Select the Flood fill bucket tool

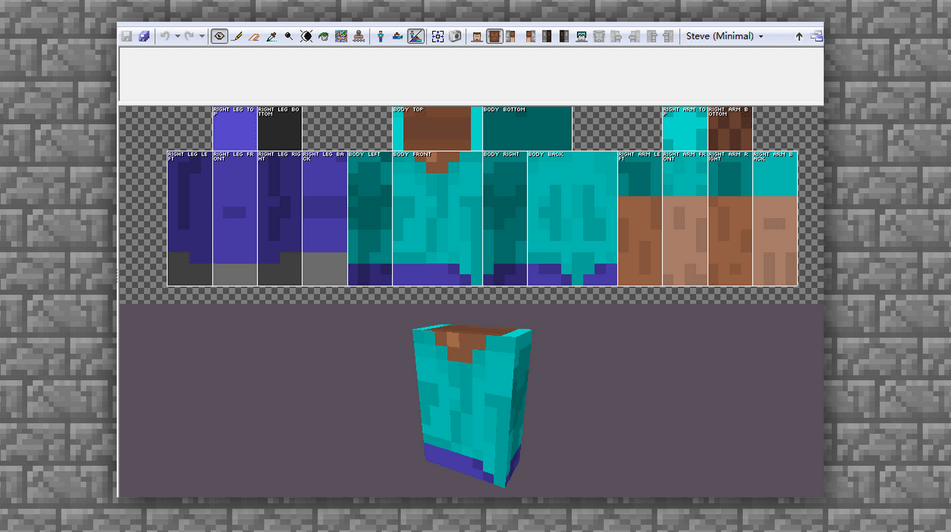[x=324, y=36]
